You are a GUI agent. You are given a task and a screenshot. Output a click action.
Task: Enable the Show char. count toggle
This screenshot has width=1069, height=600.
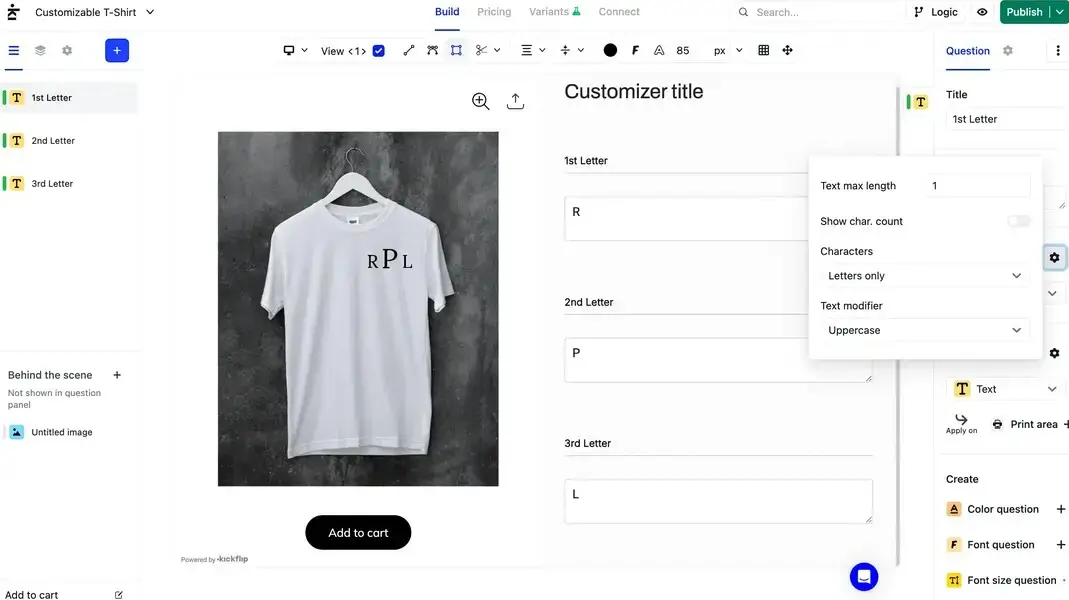point(1018,221)
